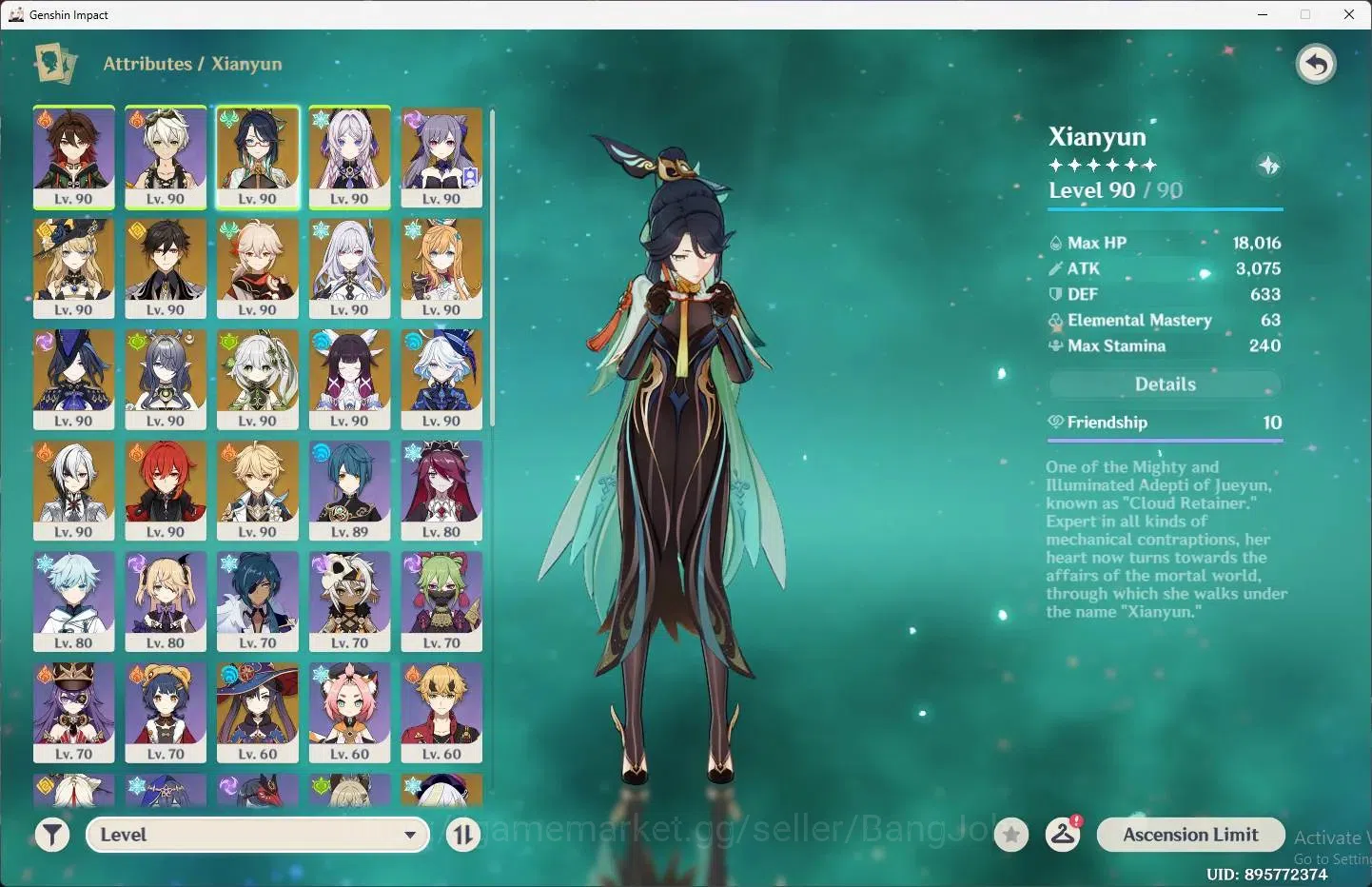Select Bennett's portrait with the goggles
The image size is (1372, 887).
coord(166,157)
